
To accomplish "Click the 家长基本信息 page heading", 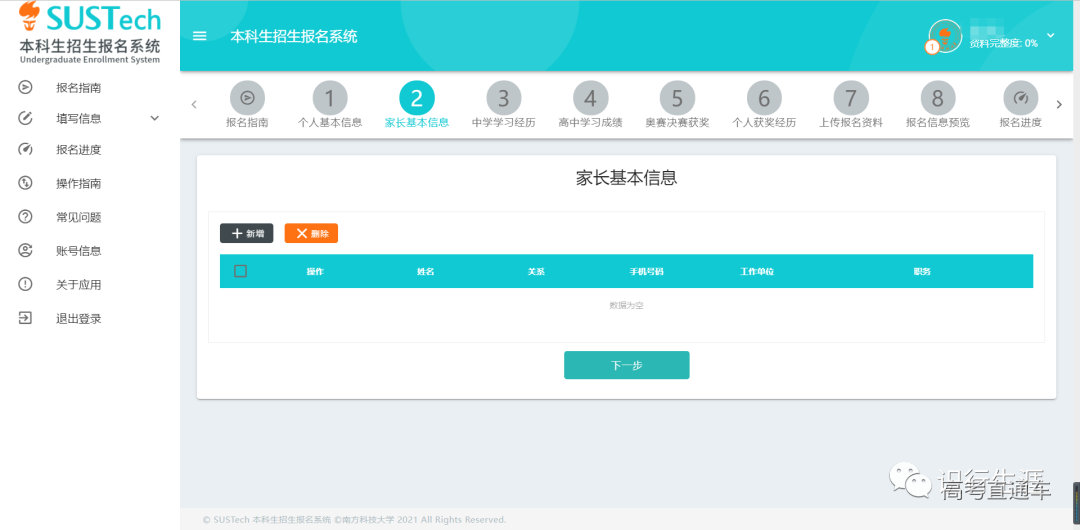I will click(627, 178).
